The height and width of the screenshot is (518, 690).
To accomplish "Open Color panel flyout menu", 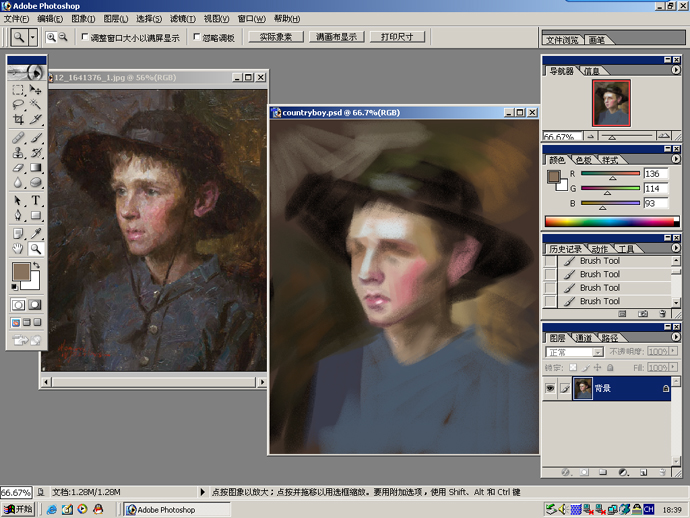I will pos(675,159).
